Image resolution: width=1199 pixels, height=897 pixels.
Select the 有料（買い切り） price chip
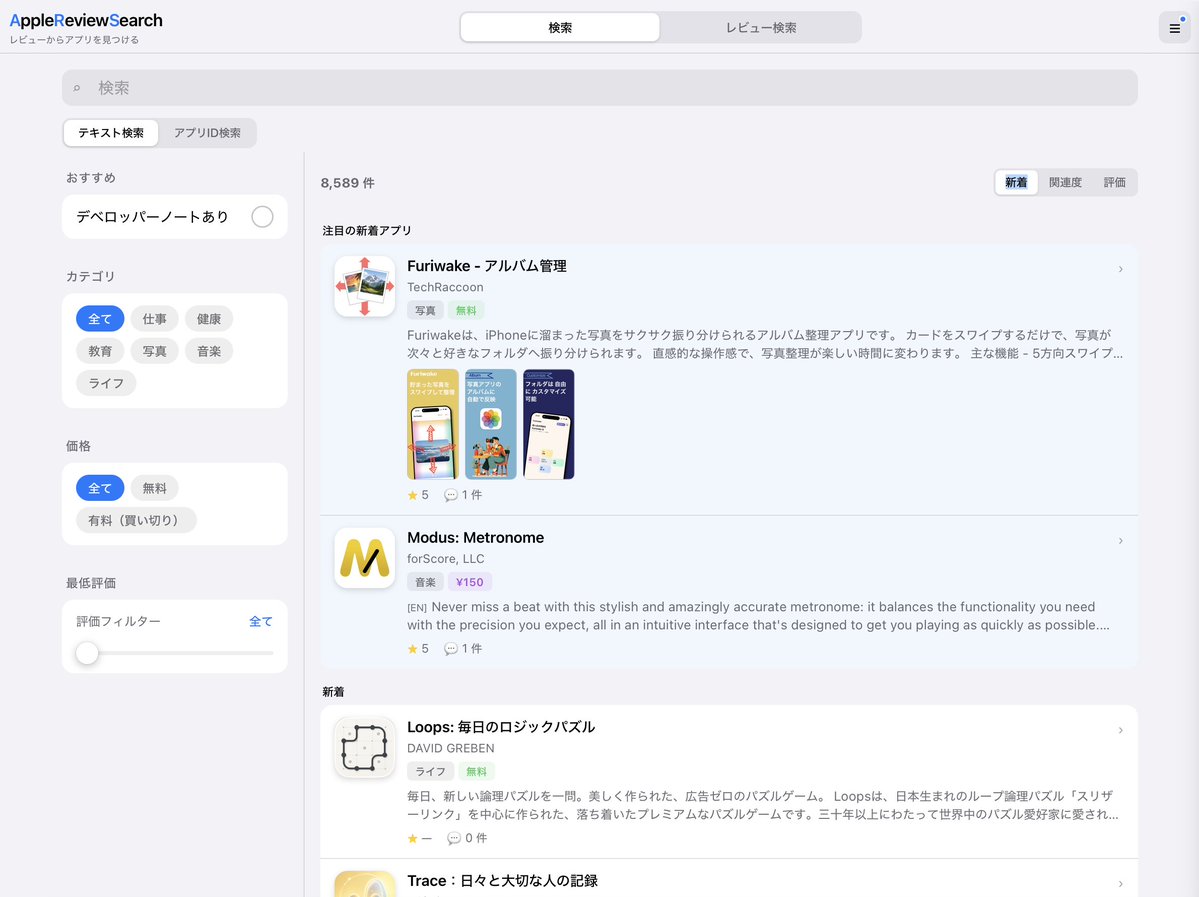click(x=136, y=520)
